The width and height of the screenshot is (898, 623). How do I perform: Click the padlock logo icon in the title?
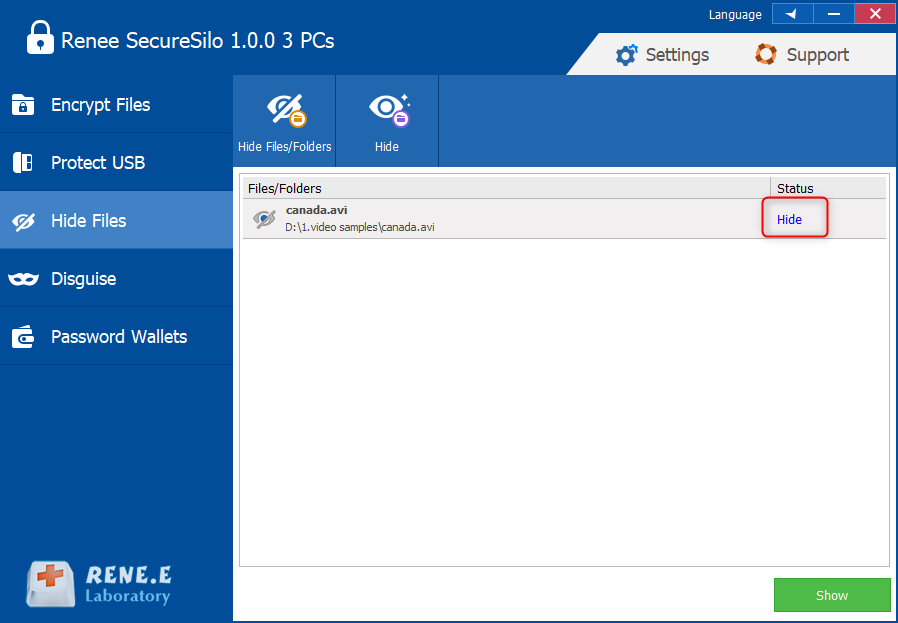[x=40, y=37]
